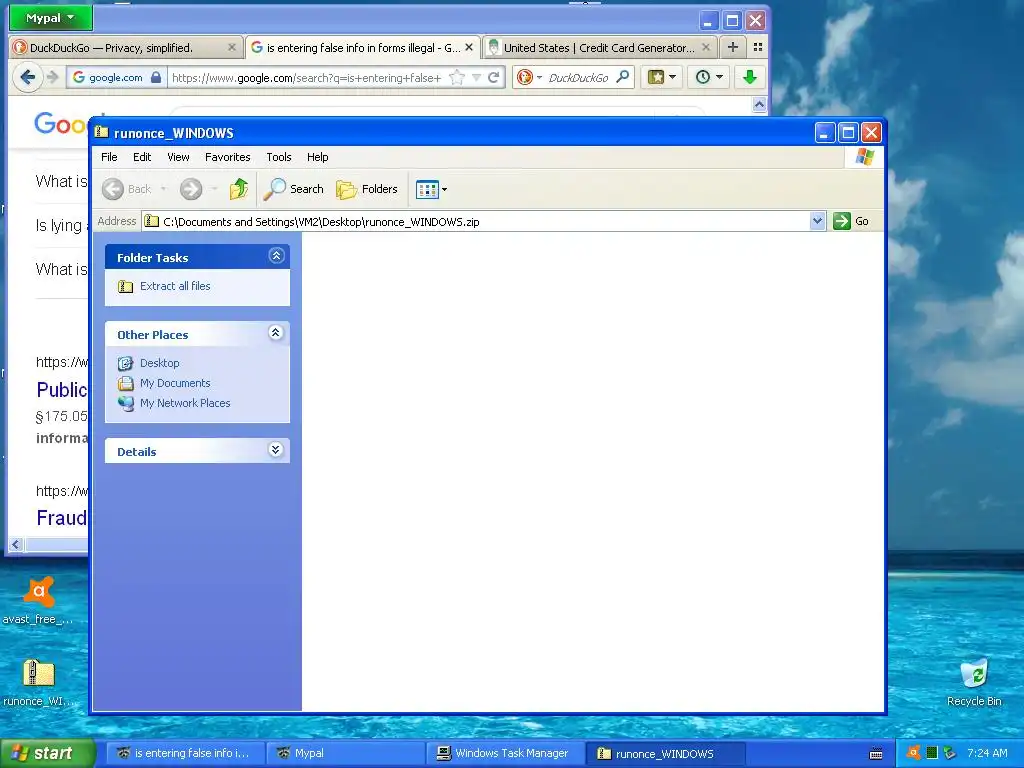
Task: Open a new tab in Mypal
Action: [733, 47]
